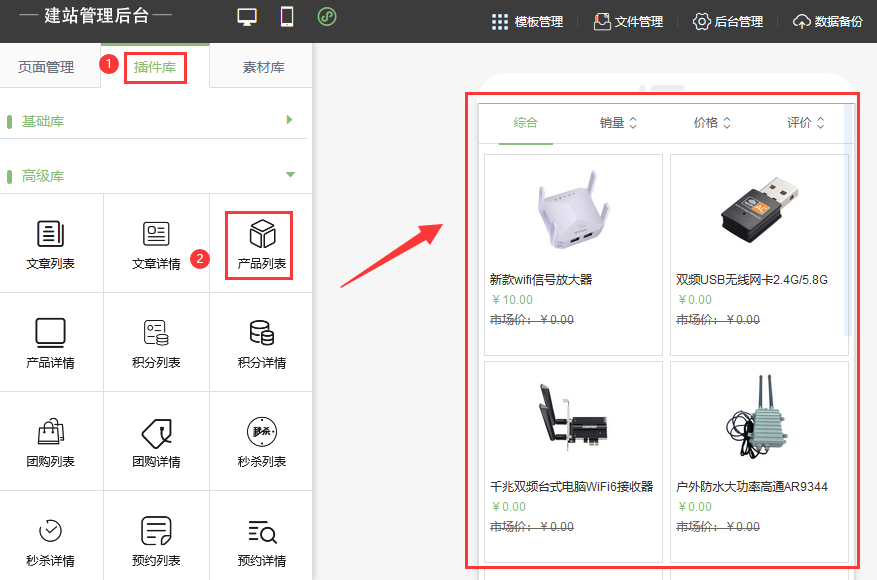Collapse the 高级库 section arrow
This screenshot has height=580, width=877.
[290, 175]
